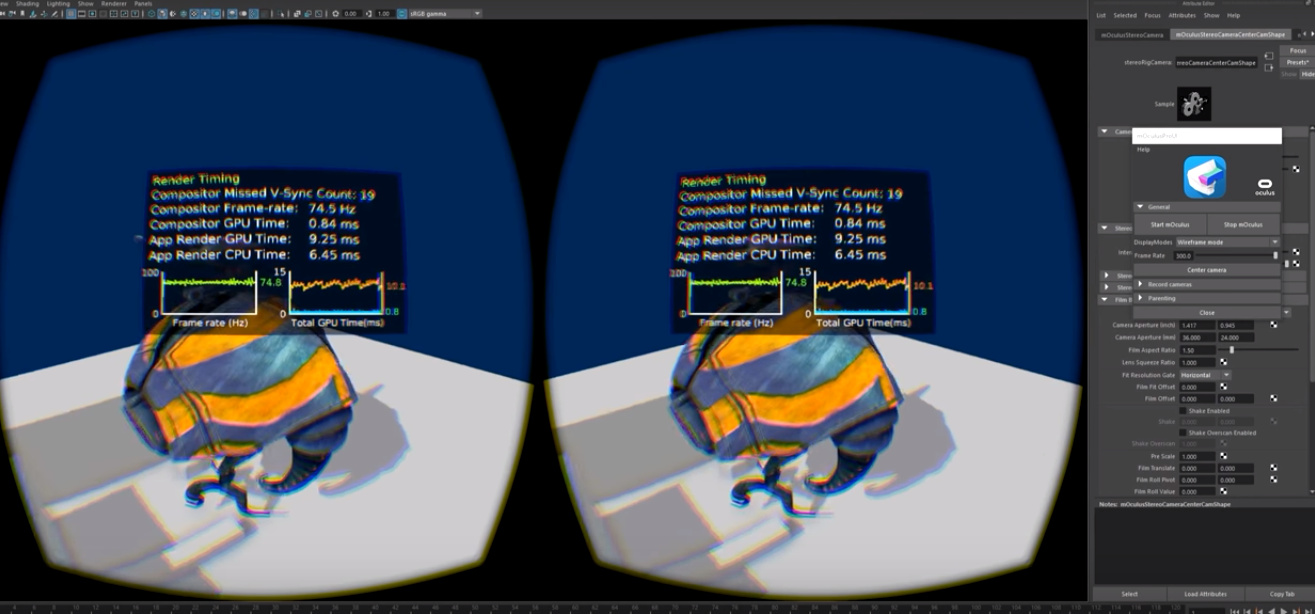The width and height of the screenshot is (1315, 614).
Task: Click the Focus button in Attribute Editor
Action: pos(1298,50)
